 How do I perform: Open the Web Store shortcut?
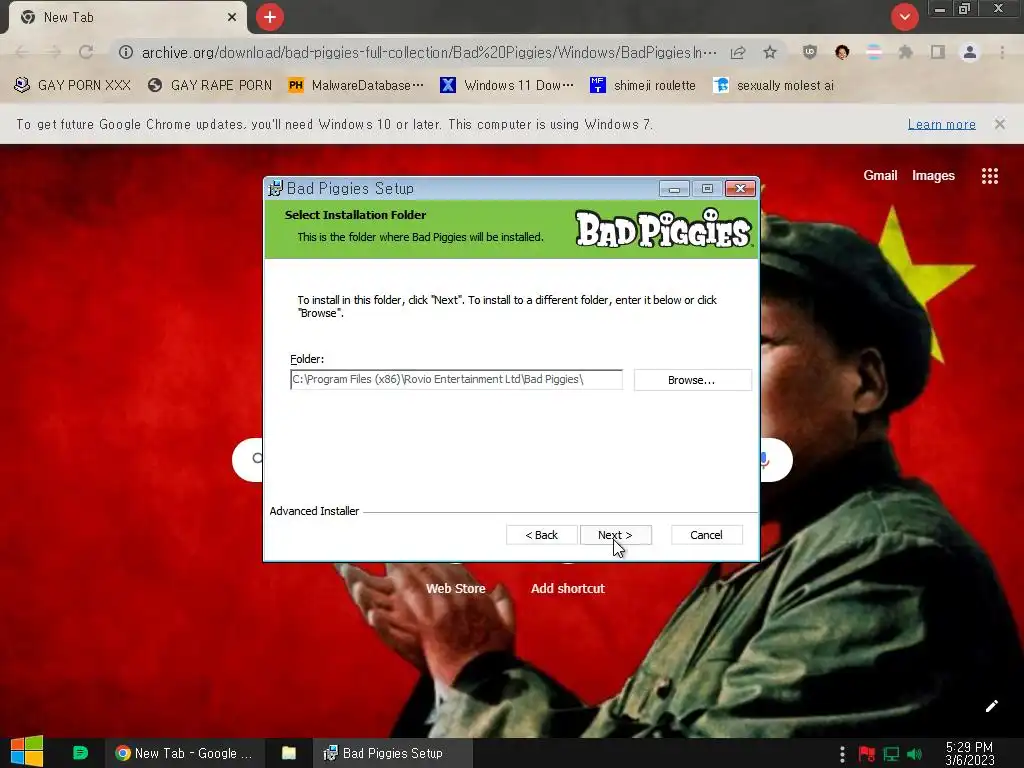tap(456, 588)
